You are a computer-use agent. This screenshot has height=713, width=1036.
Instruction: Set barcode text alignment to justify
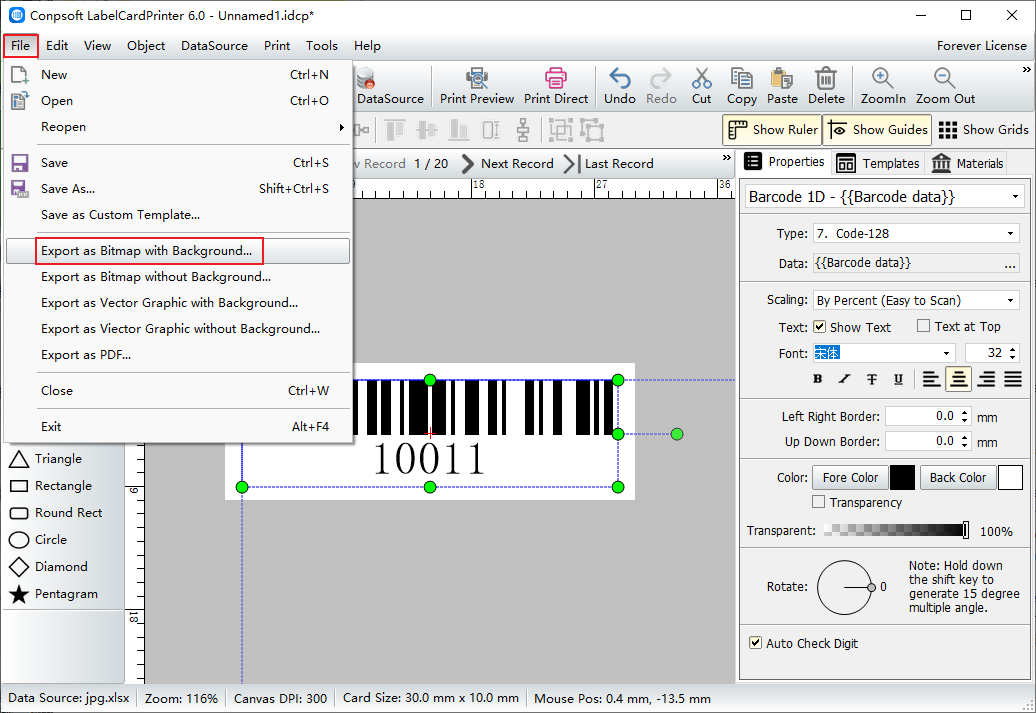[x=1013, y=379]
